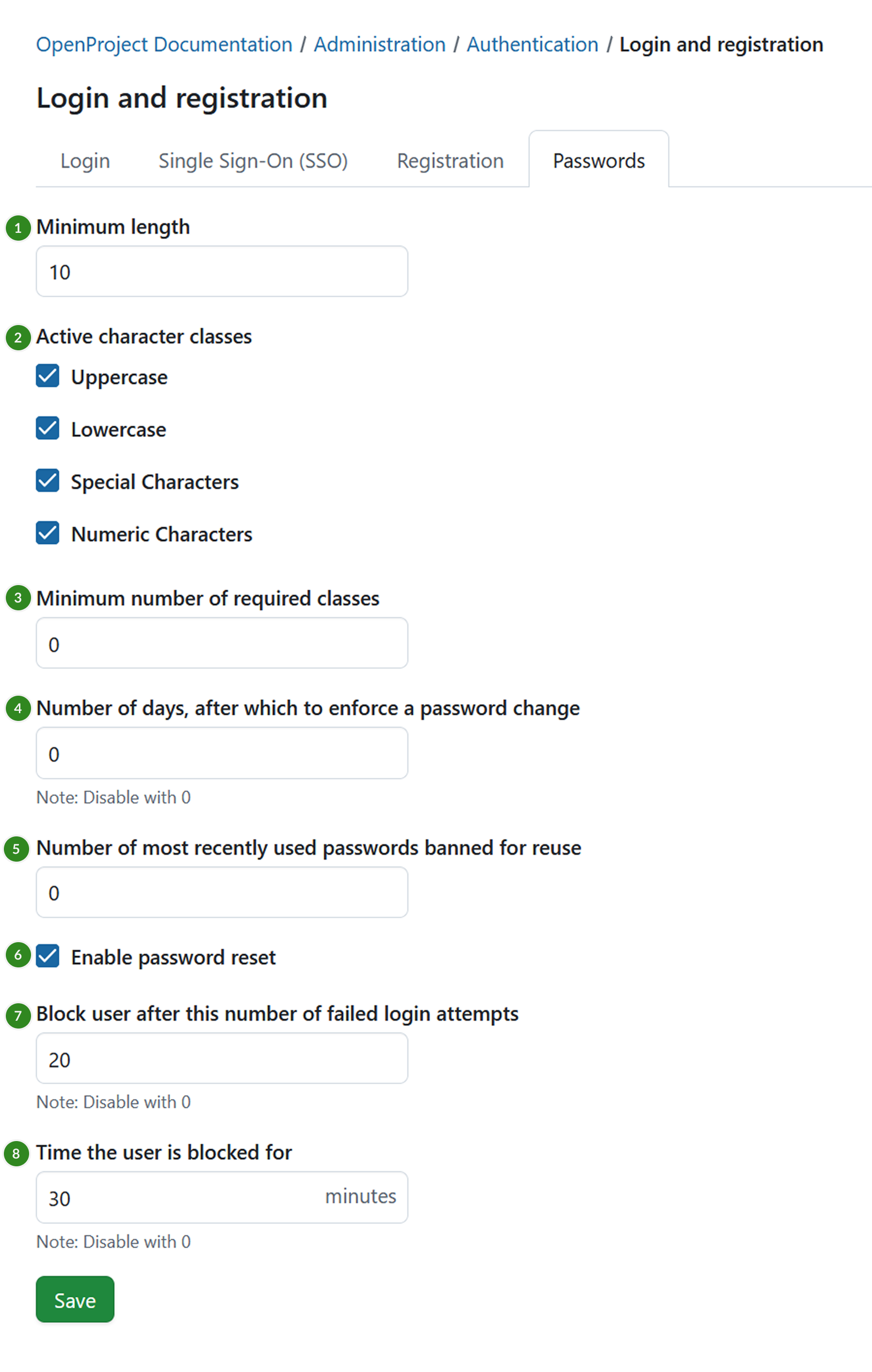This screenshot has height=1372, width=872.
Task: Uncheck the Uppercase character class
Action: [x=47, y=376]
